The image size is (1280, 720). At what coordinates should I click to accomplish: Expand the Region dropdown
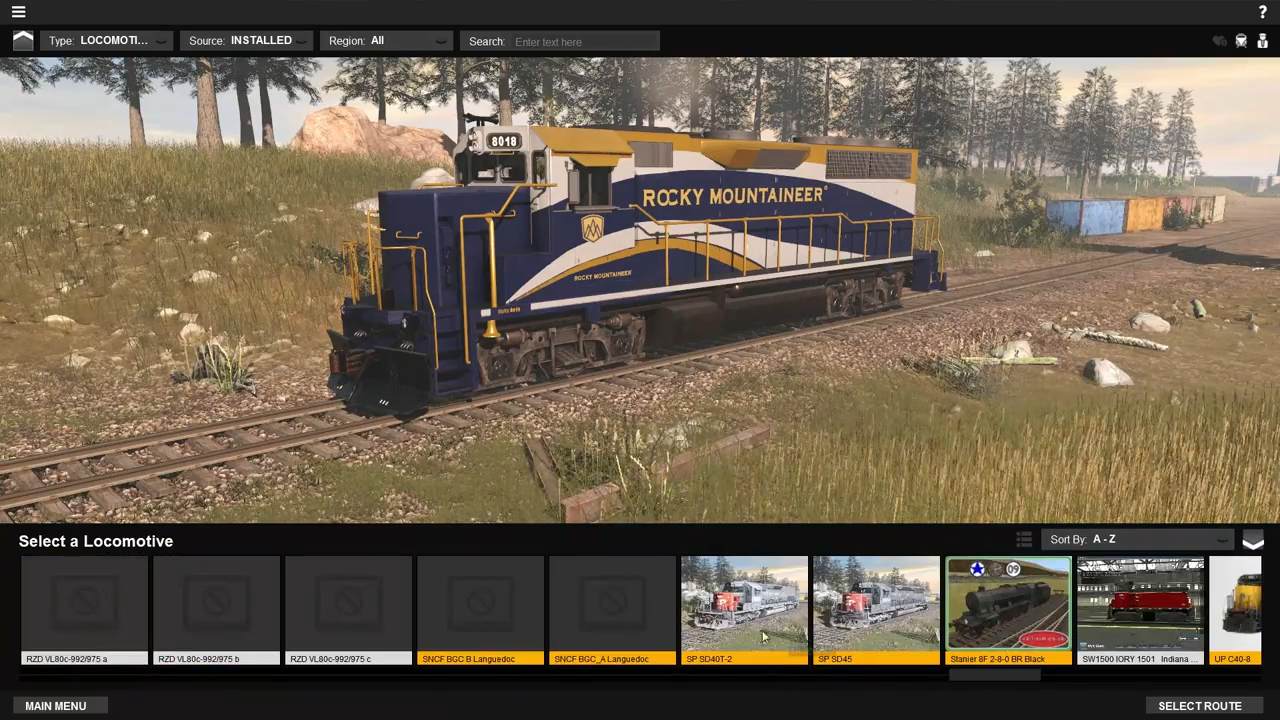pos(386,41)
